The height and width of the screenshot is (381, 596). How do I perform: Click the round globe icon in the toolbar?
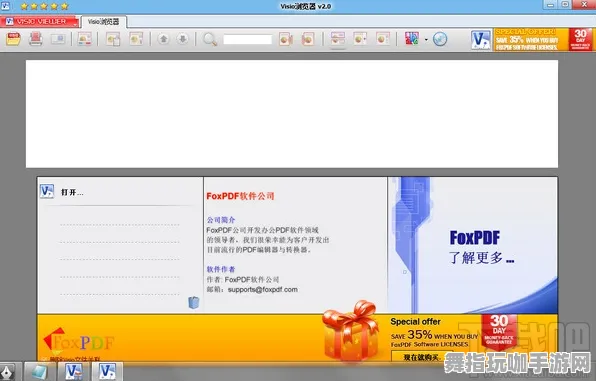pos(440,39)
